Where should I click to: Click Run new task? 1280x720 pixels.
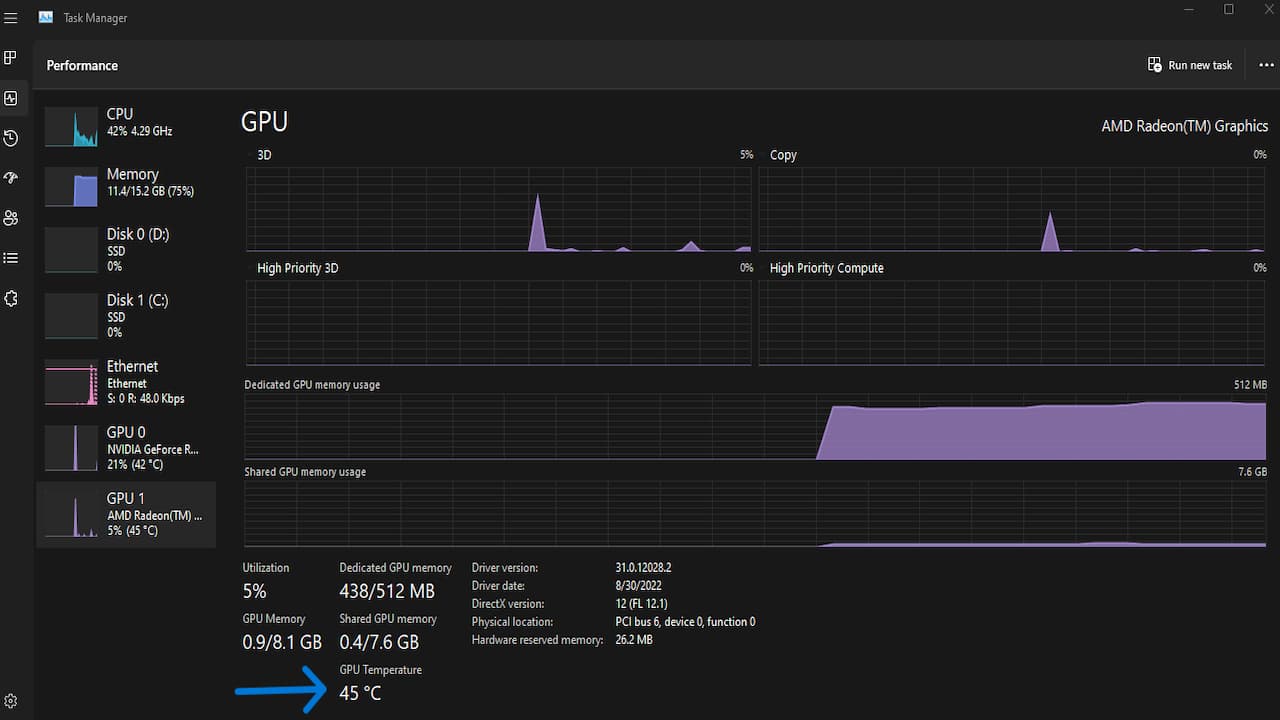click(1190, 64)
